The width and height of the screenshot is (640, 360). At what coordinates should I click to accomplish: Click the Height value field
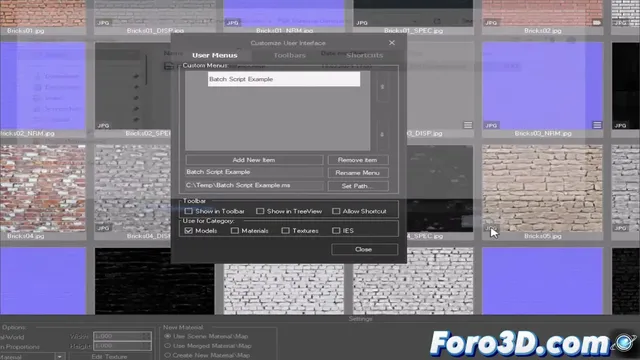coord(122,346)
